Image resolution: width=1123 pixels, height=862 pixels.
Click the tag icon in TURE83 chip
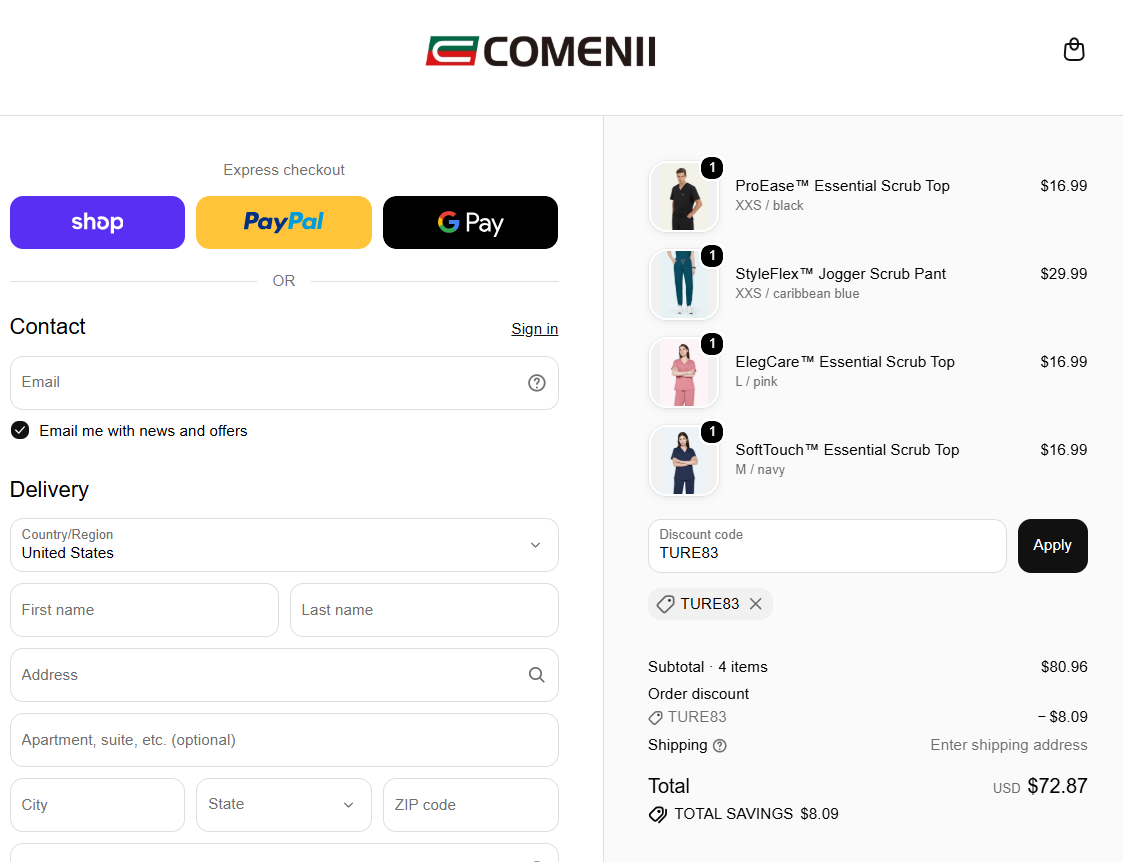click(665, 604)
